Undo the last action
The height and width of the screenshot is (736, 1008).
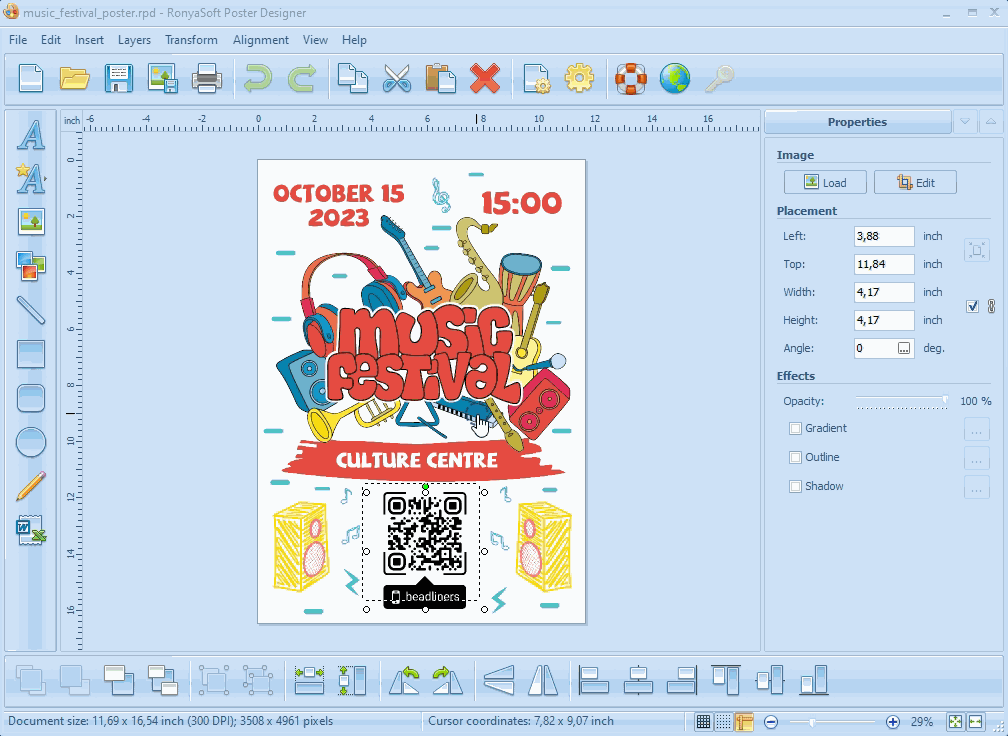(257, 78)
